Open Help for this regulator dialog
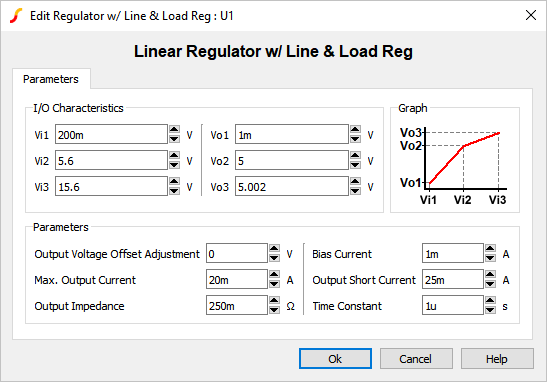The width and height of the screenshot is (547, 382). click(497, 358)
